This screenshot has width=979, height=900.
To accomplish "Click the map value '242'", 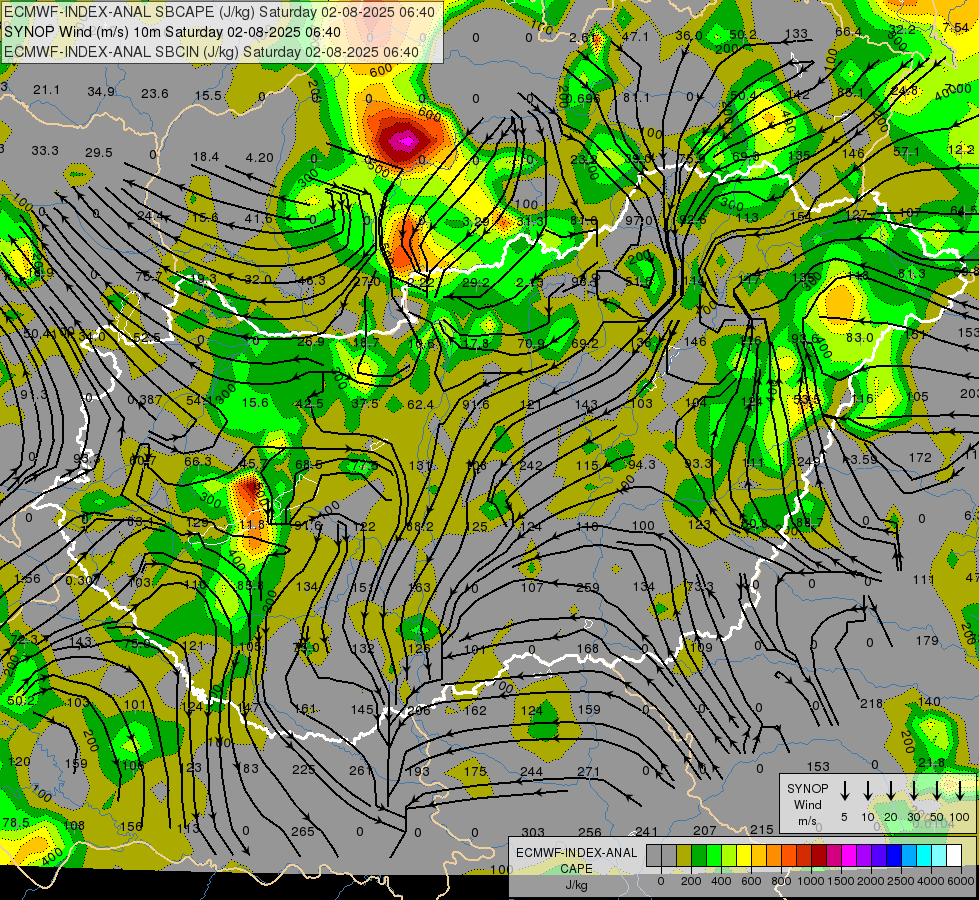I will tap(531, 466).
